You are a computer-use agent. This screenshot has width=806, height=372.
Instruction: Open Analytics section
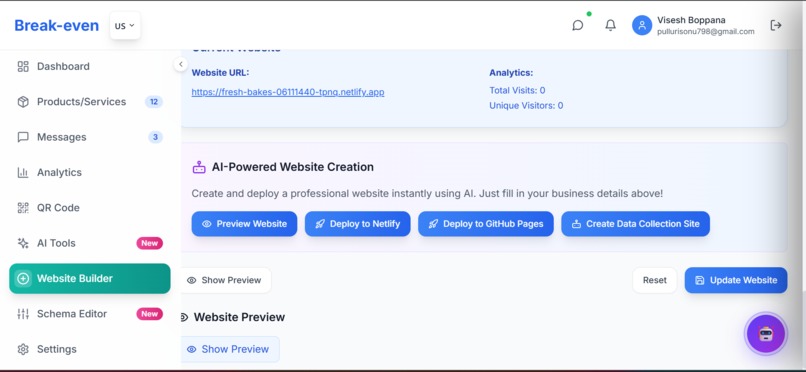pyautogui.click(x=90, y=173)
